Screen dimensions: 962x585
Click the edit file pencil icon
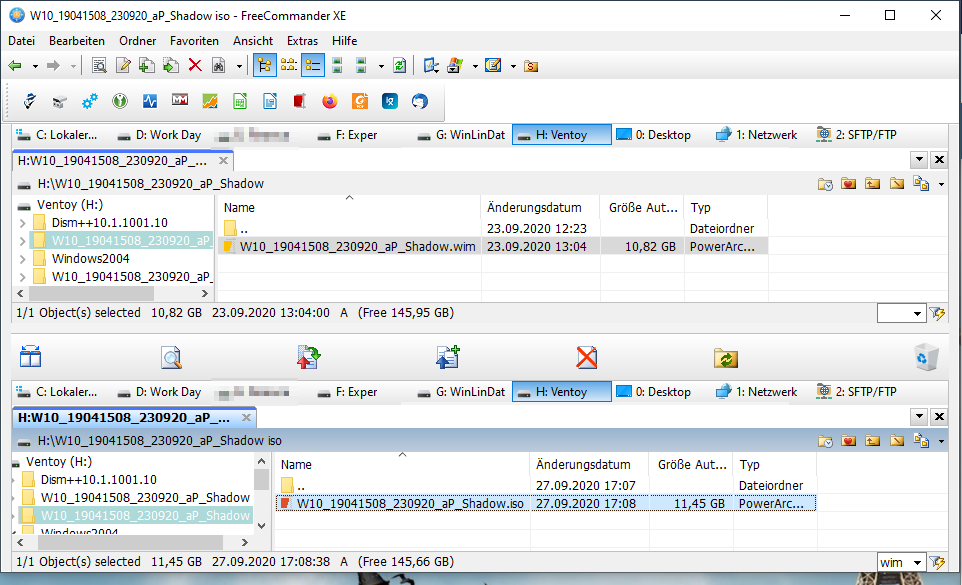tap(123, 66)
